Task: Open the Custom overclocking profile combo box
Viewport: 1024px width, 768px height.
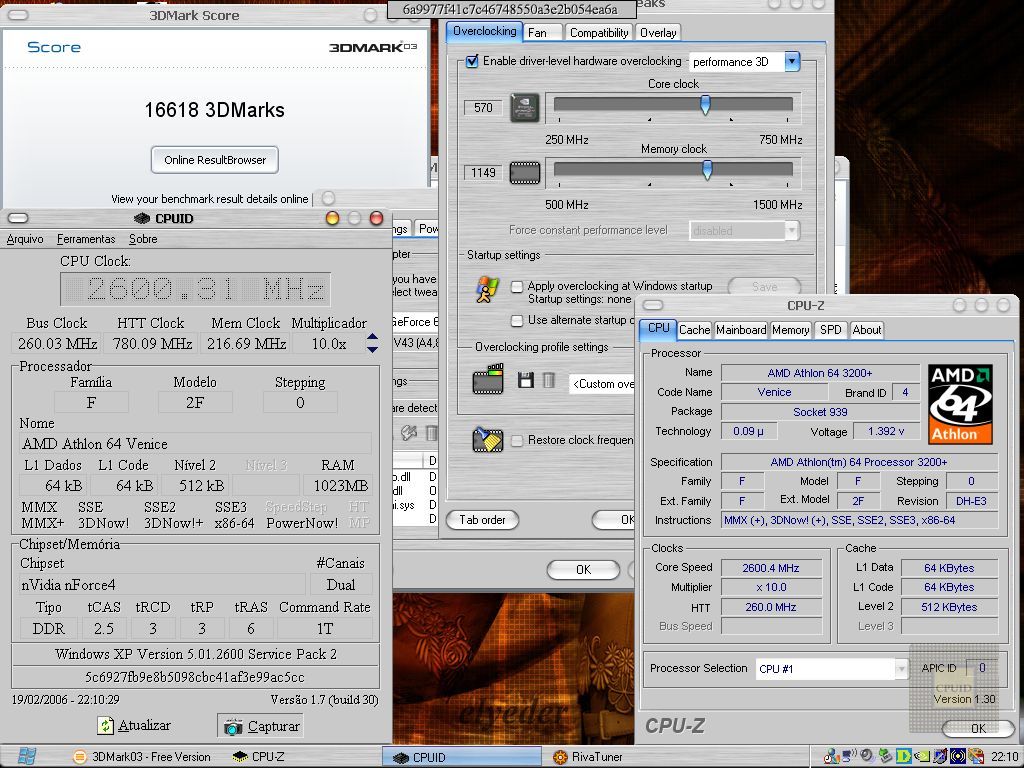Action: [601, 384]
